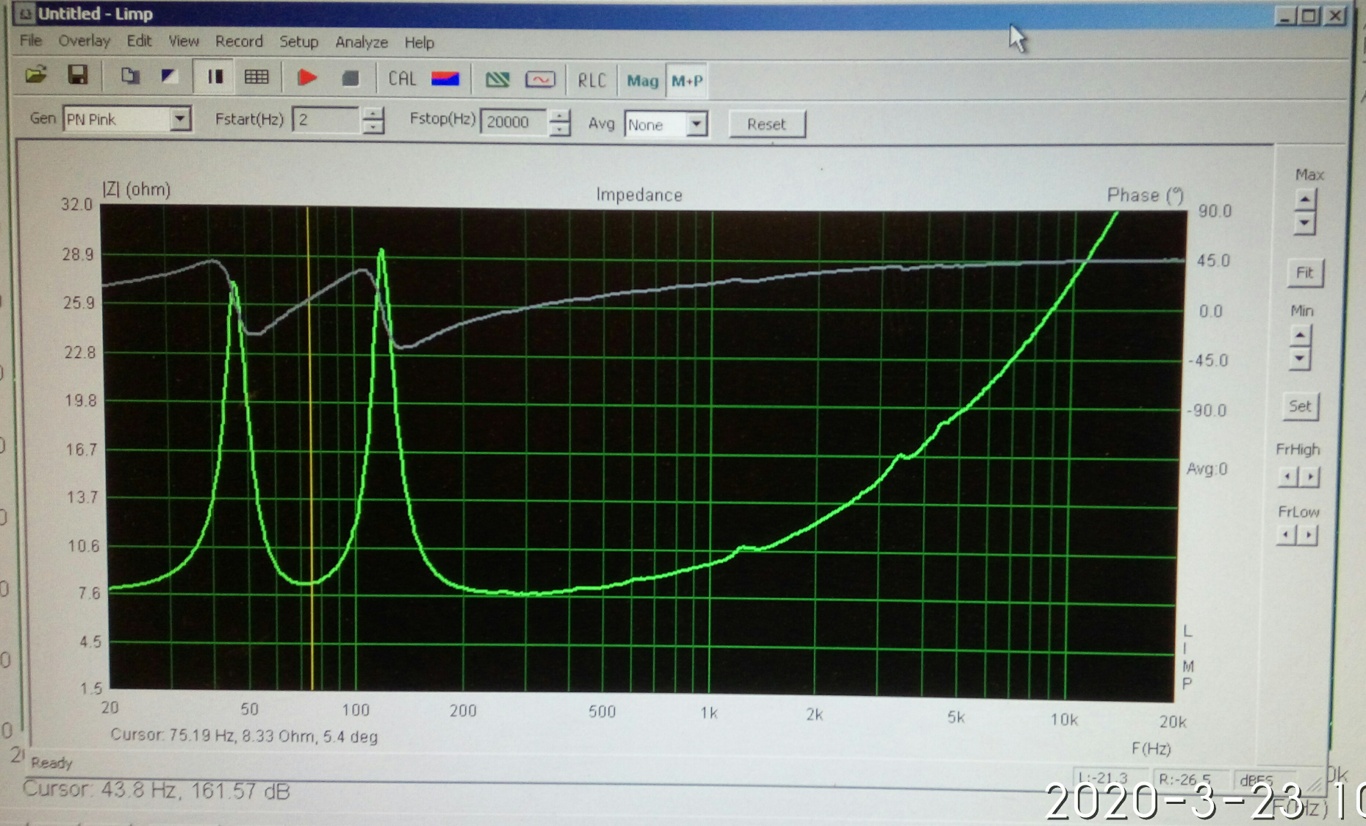1366x826 pixels.
Task: Increase Fstart with the up spinner arrow
Action: (x=373, y=114)
